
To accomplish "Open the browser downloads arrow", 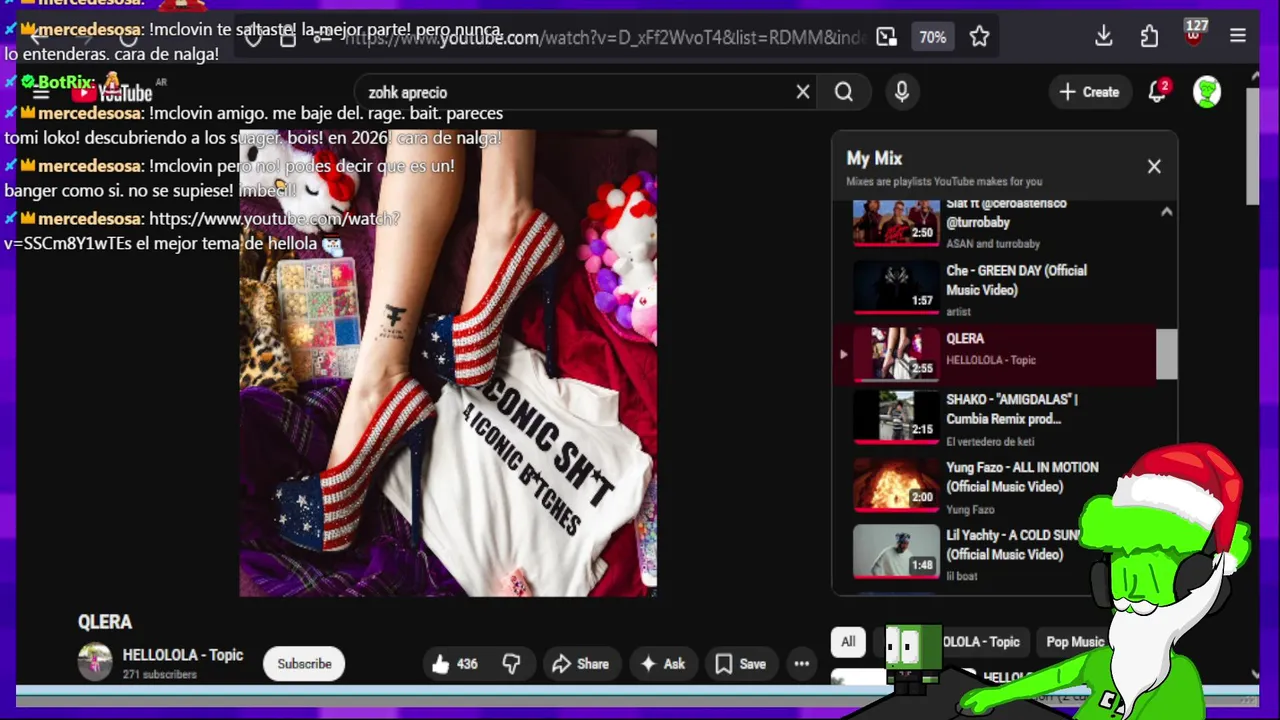I will pyautogui.click(x=1104, y=36).
